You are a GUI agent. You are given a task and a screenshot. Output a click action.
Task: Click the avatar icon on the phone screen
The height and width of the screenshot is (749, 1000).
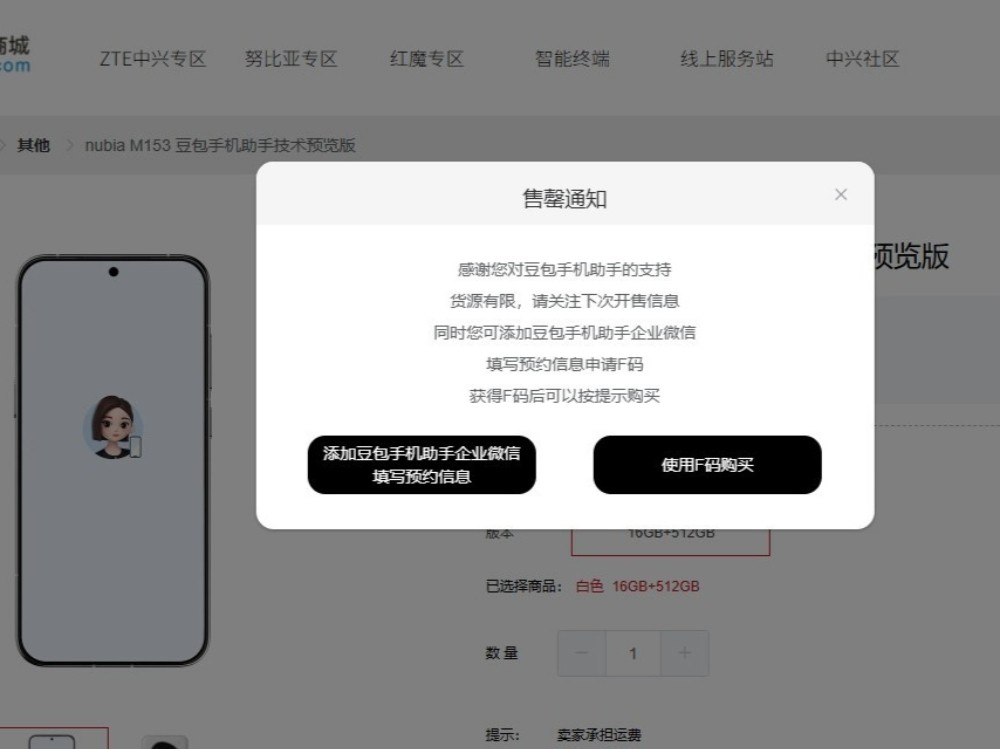click(x=113, y=427)
